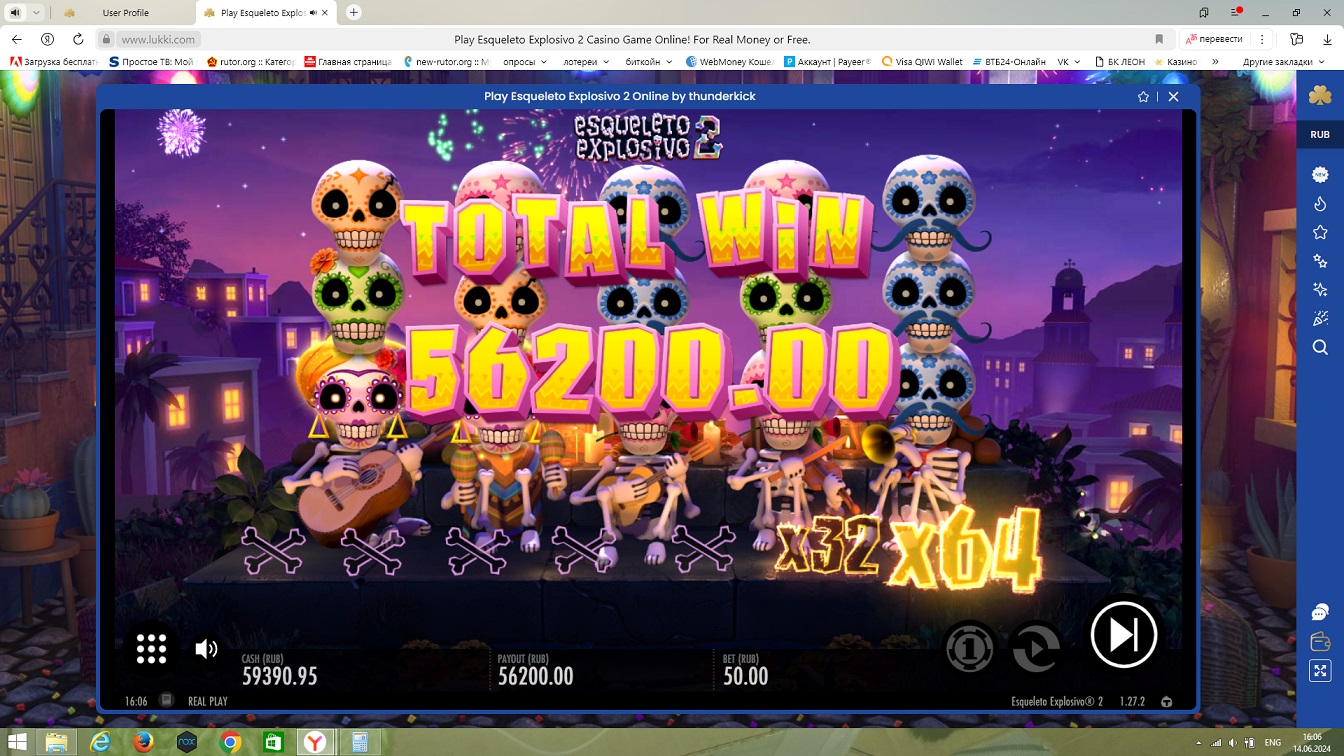Image resolution: width=1344 pixels, height=756 pixels.
Task: Open the party popper promotions icon
Action: coord(1320,319)
